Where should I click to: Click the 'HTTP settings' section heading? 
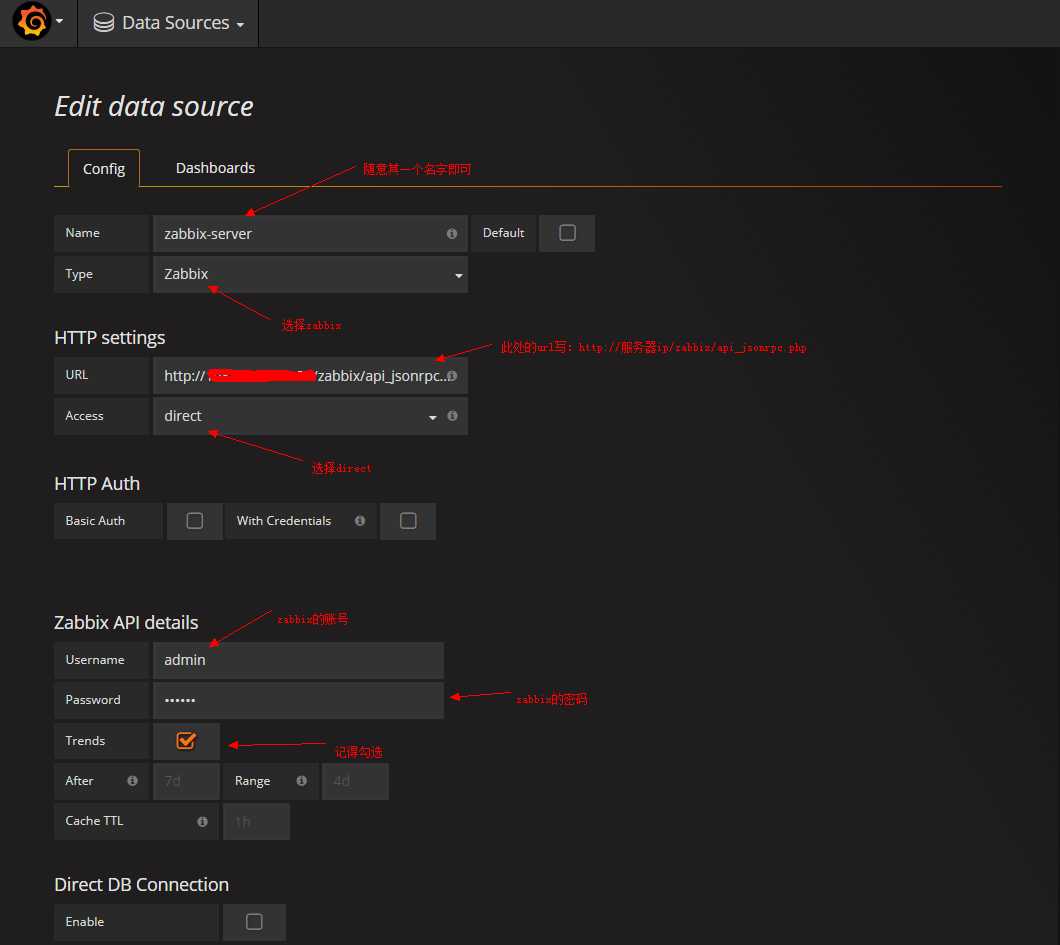(x=110, y=337)
